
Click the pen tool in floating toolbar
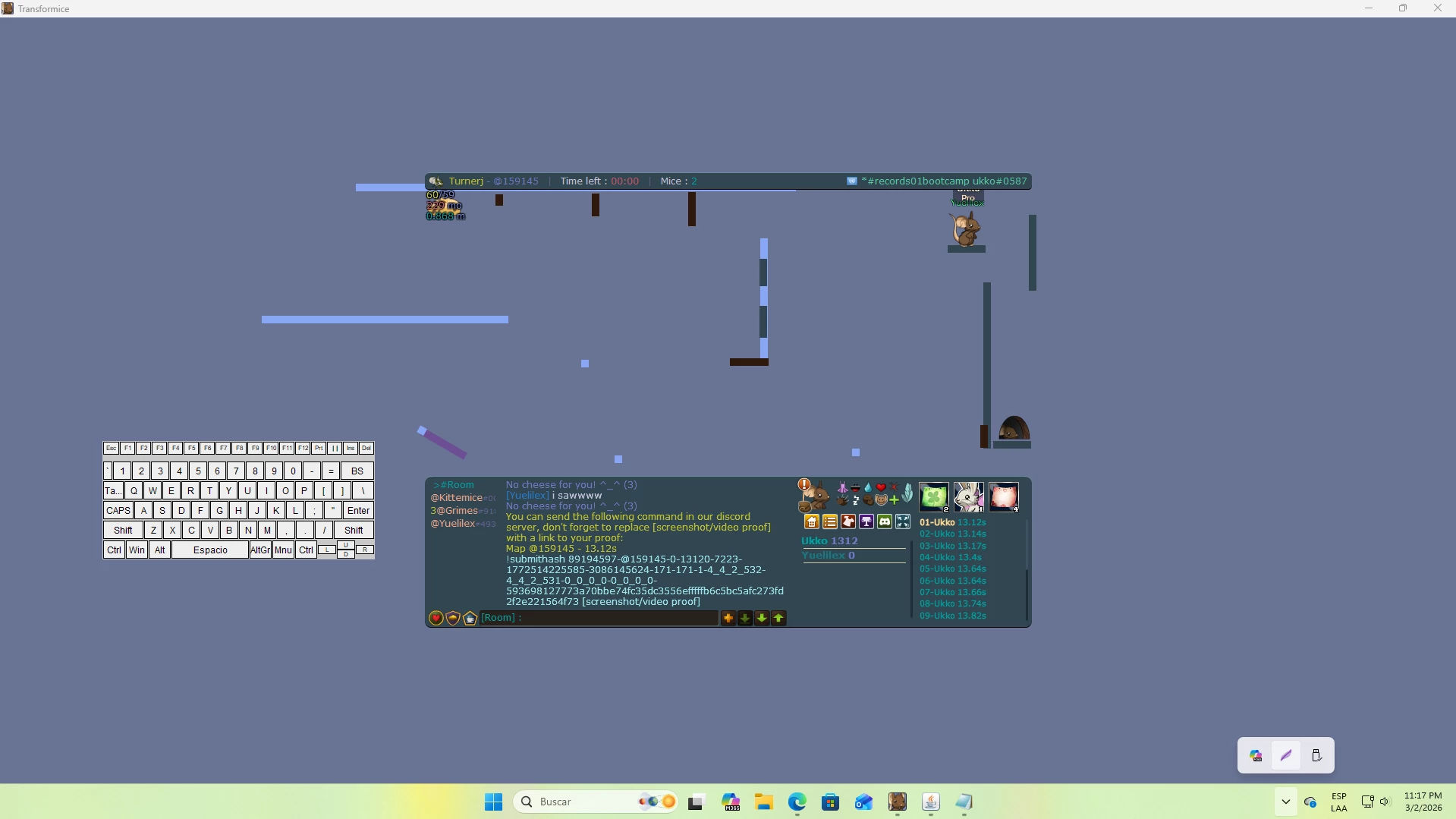coord(1286,755)
